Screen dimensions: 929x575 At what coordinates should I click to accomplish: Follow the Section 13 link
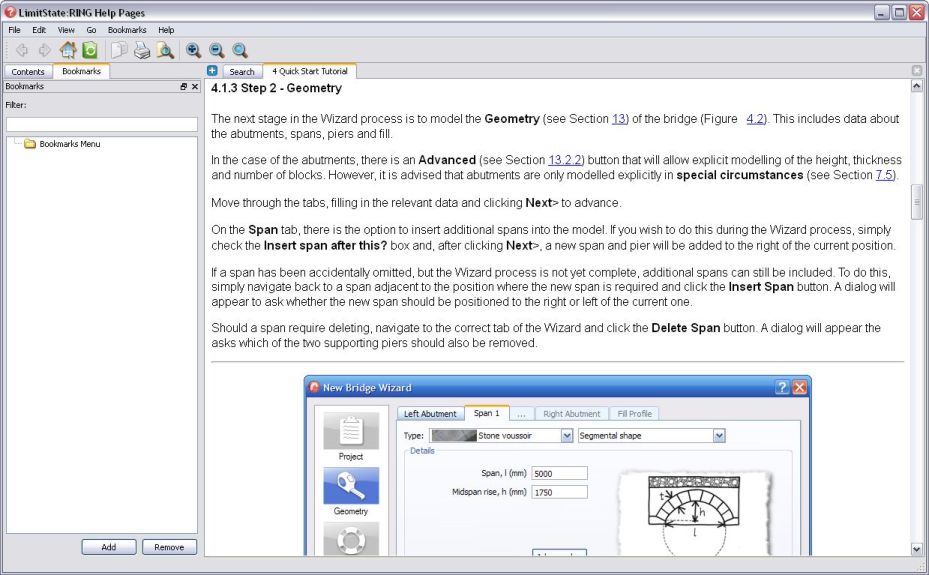[x=619, y=119]
